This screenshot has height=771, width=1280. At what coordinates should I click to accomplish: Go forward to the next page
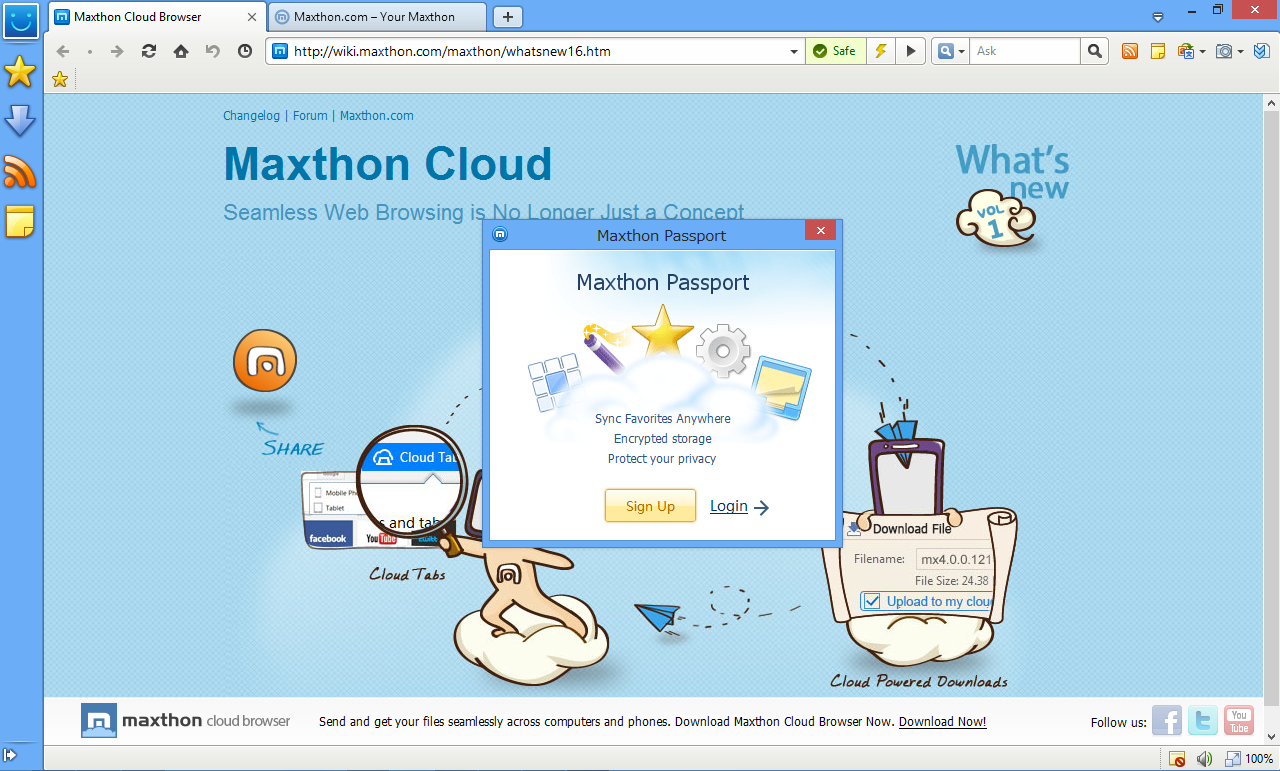coord(117,51)
